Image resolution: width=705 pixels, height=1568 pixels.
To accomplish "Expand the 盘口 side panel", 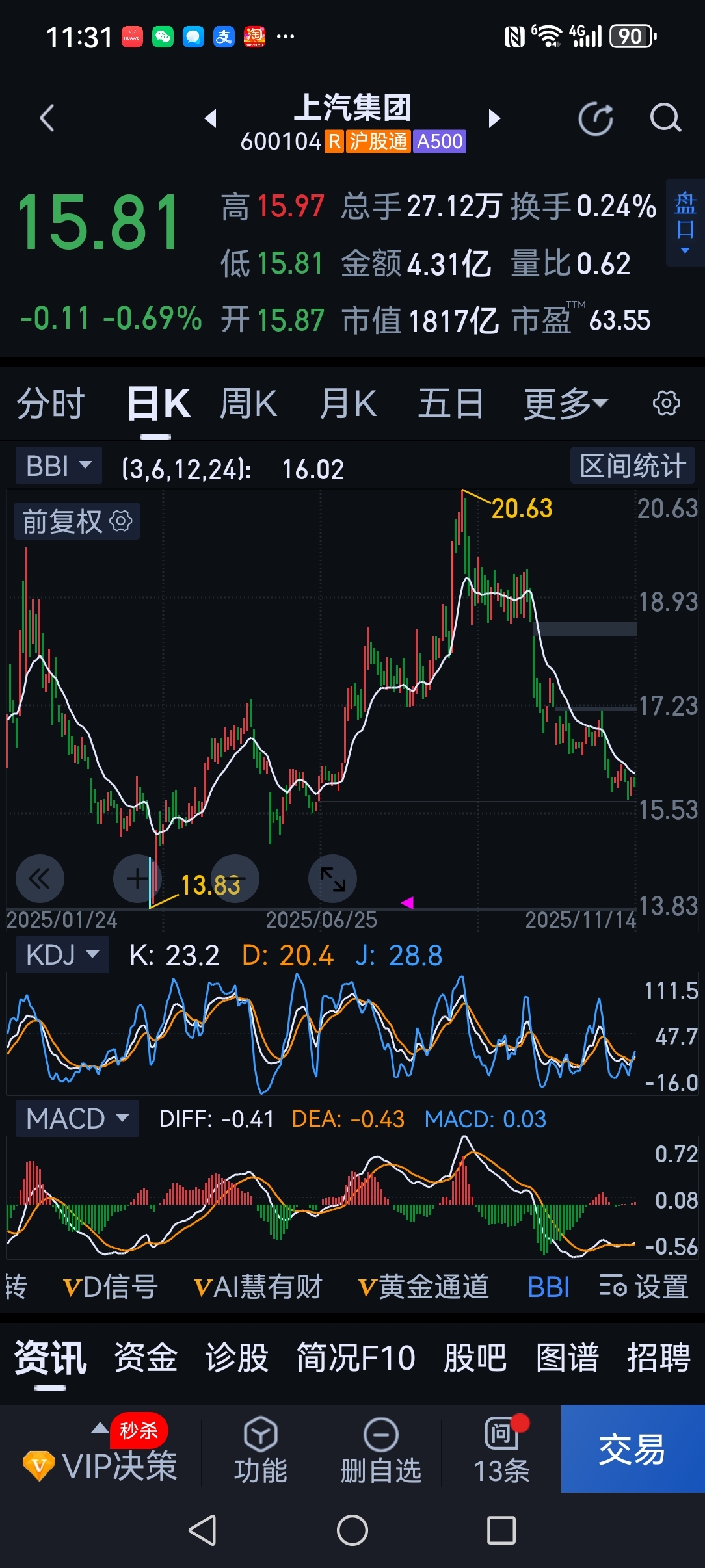I will pos(685,222).
